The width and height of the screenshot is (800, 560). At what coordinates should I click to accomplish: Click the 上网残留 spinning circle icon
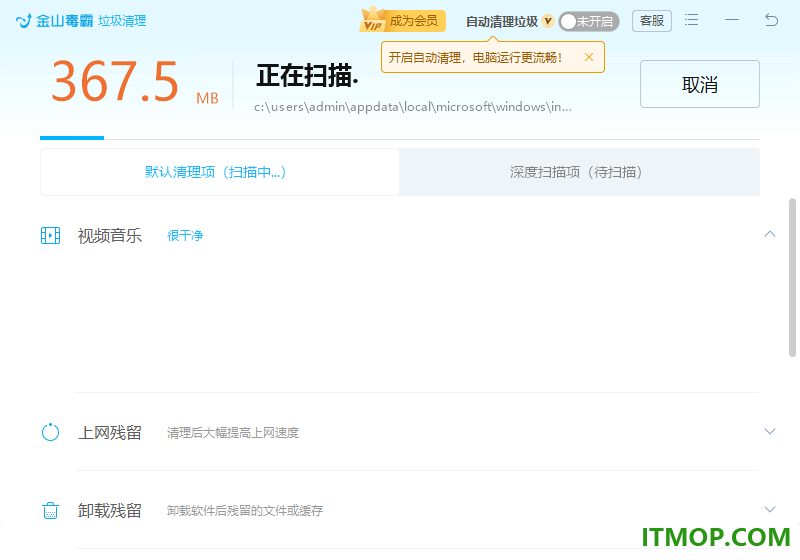point(51,432)
